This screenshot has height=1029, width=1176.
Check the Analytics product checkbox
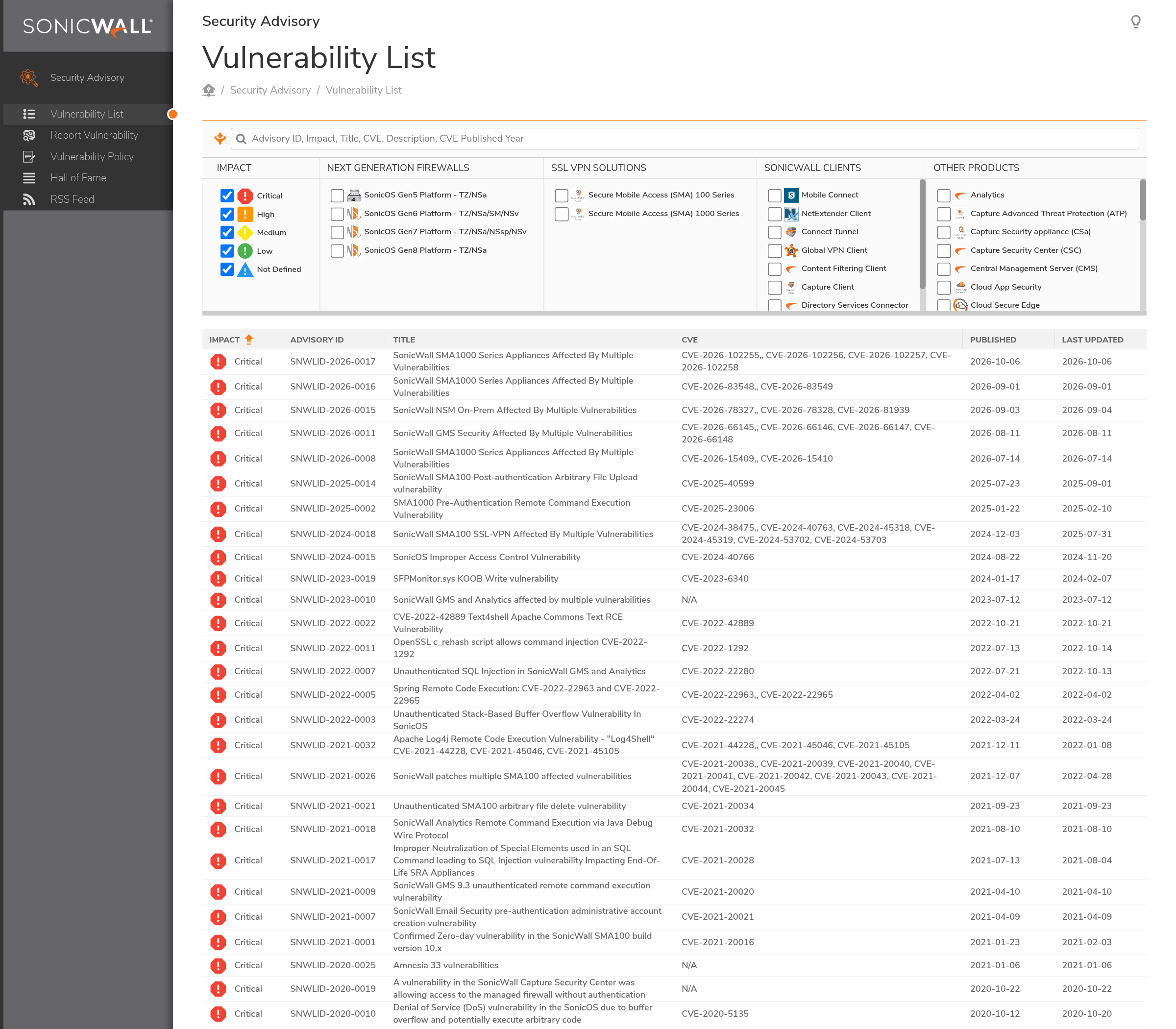point(943,195)
